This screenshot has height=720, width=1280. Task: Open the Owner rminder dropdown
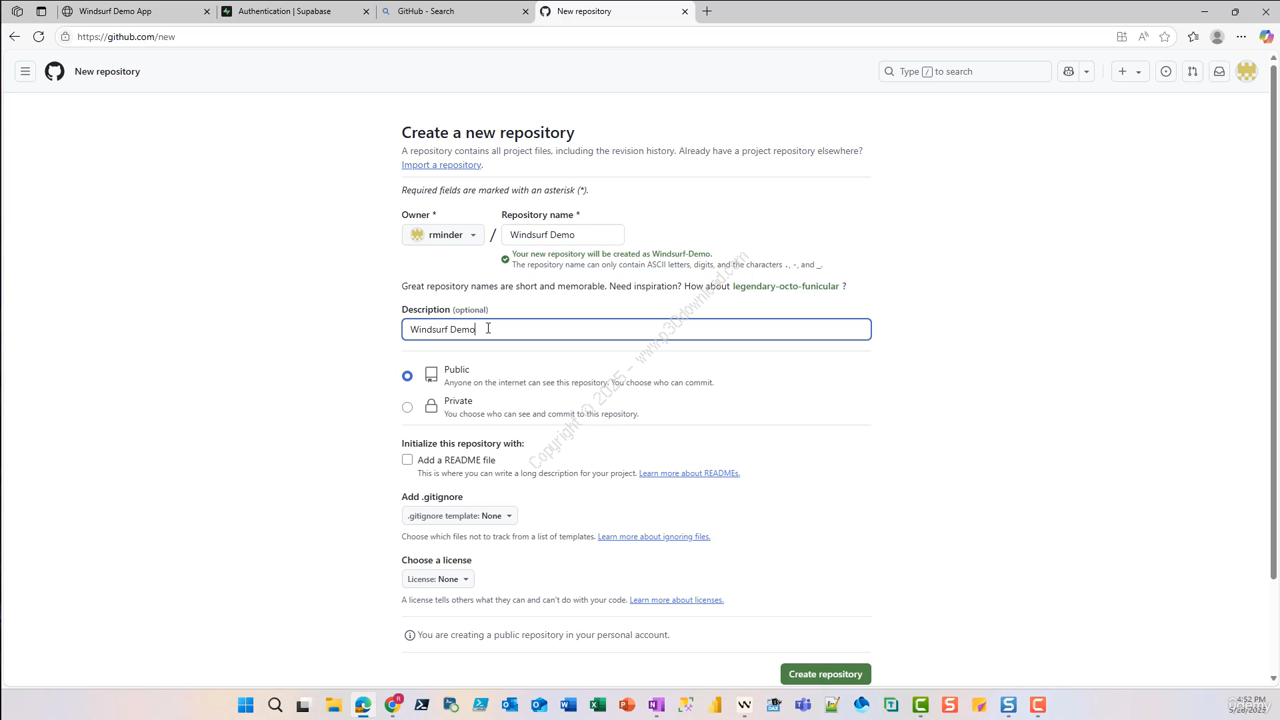[x=443, y=235]
